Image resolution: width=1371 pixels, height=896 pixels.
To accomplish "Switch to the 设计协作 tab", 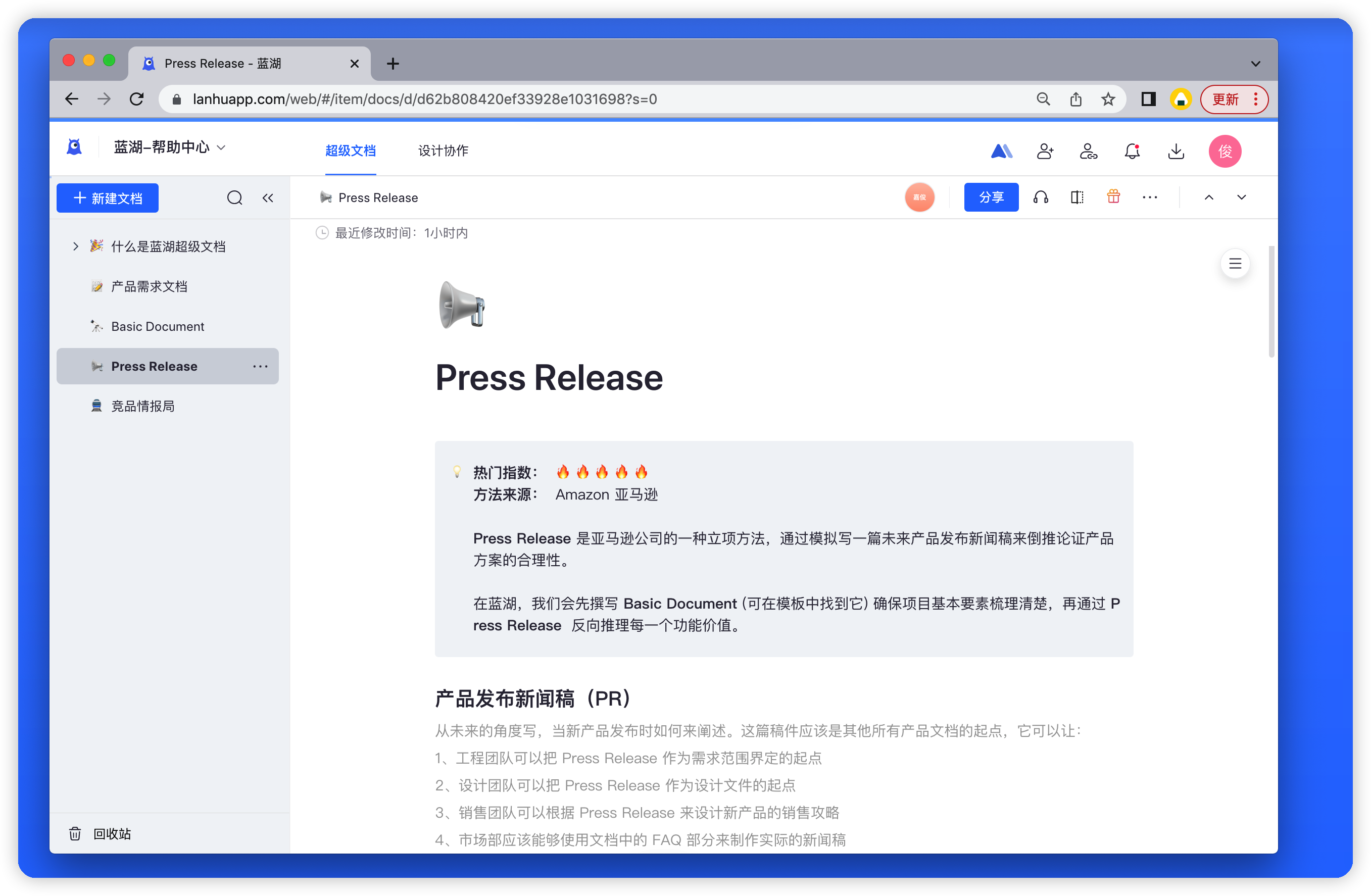I will pyautogui.click(x=443, y=151).
